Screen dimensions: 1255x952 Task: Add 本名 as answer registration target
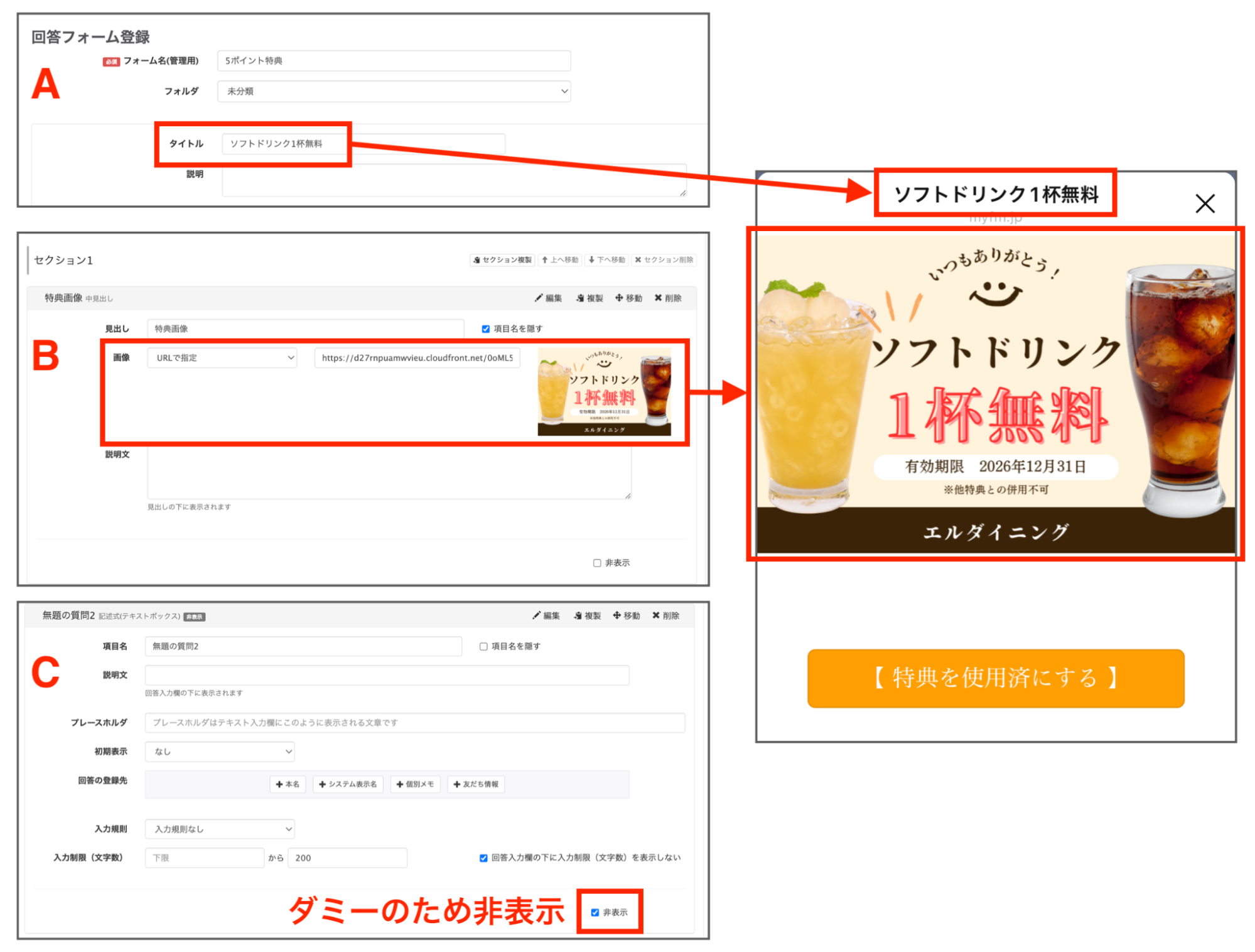[288, 784]
